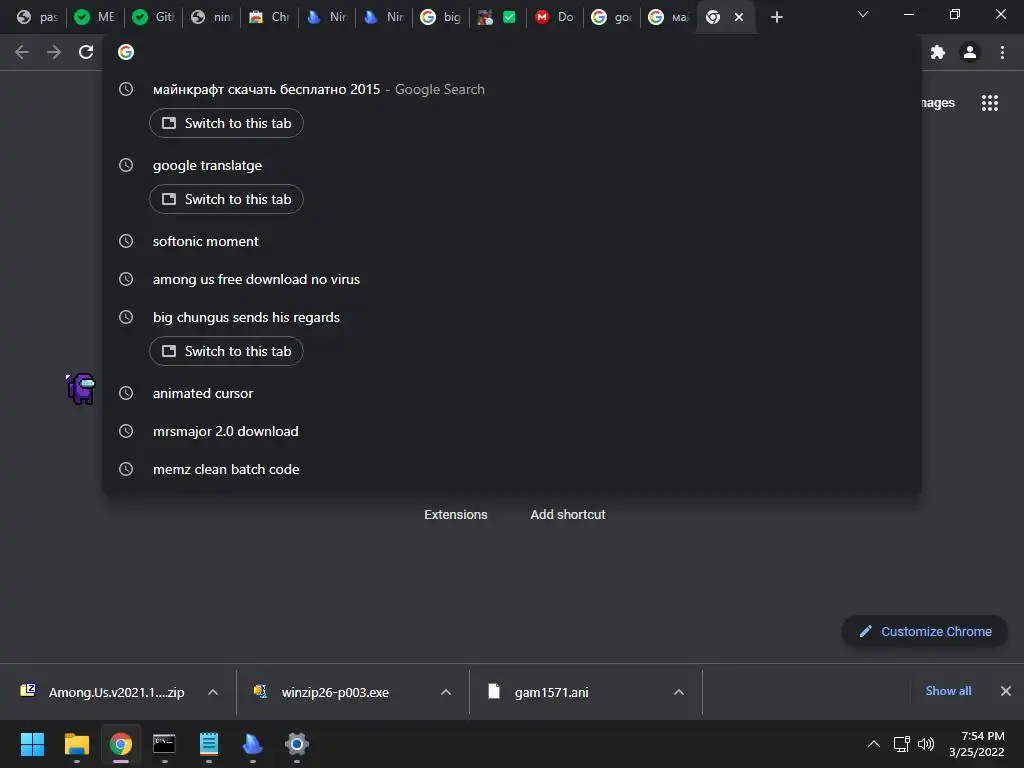Select suggestion 'big chungus sends his regards'
Image resolution: width=1024 pixels, height=768 pixels.
pyautogui.click(x=512, y=317)
